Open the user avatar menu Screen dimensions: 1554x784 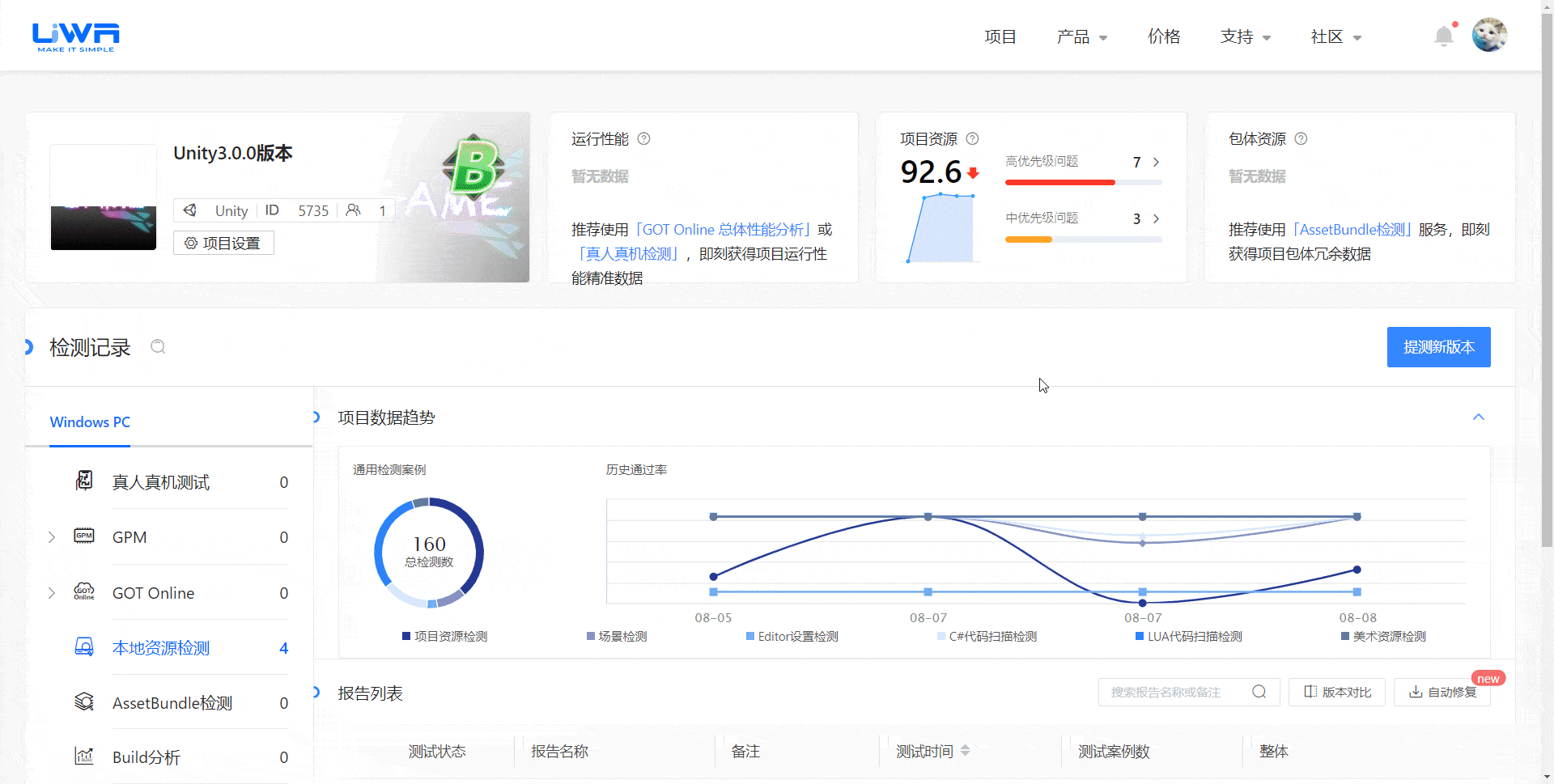coord(1489,35)
